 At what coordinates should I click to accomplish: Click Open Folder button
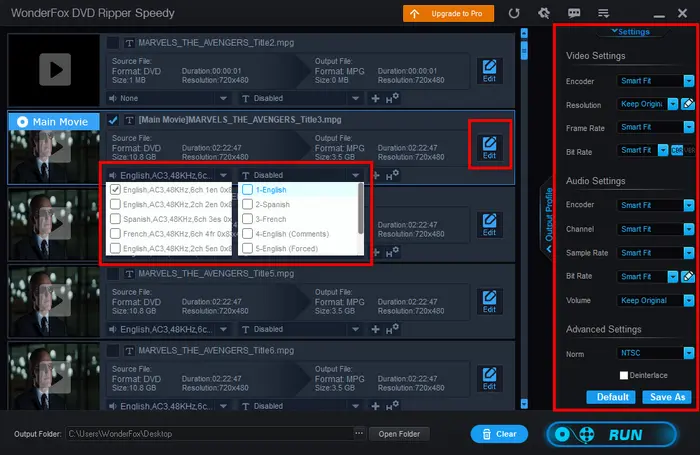pos(399,434)
